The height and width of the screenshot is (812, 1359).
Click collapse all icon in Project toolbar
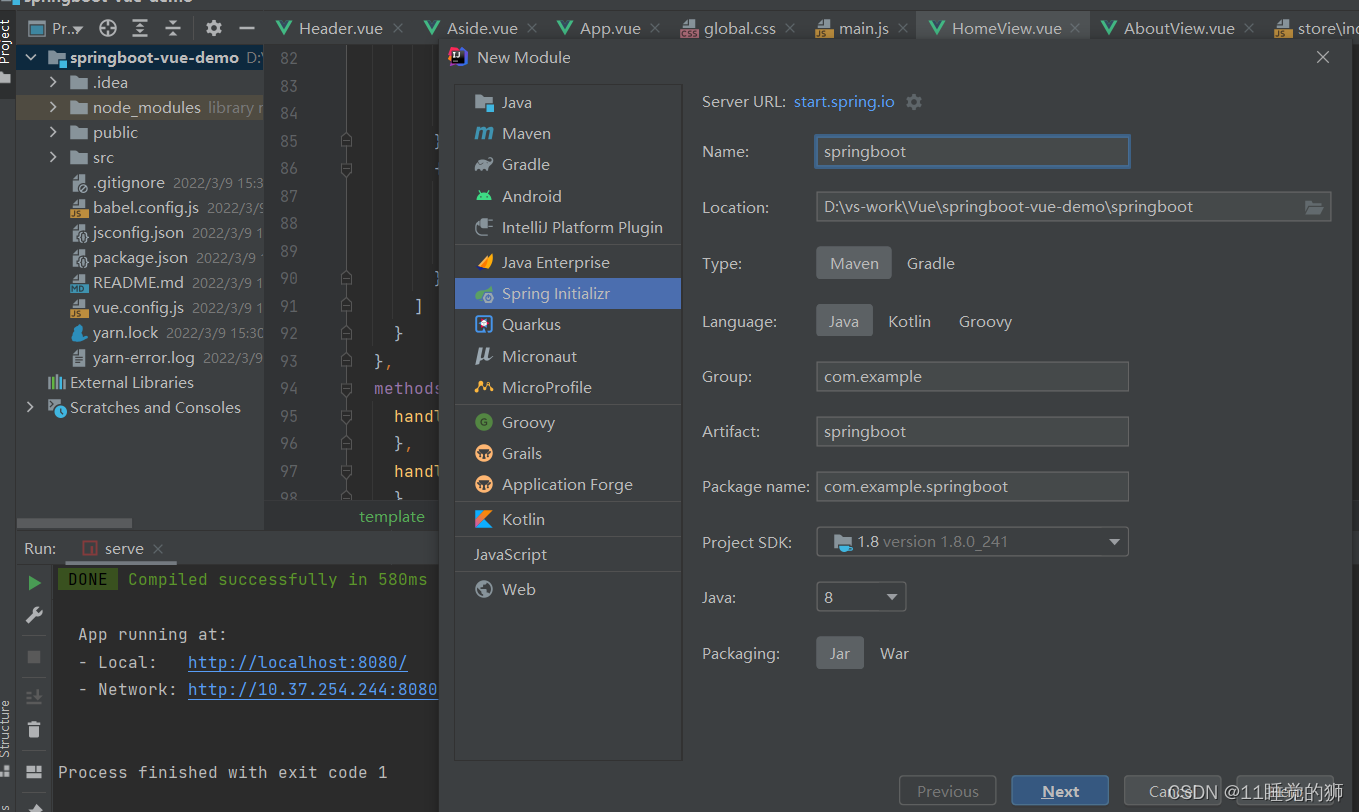(173, 28)
